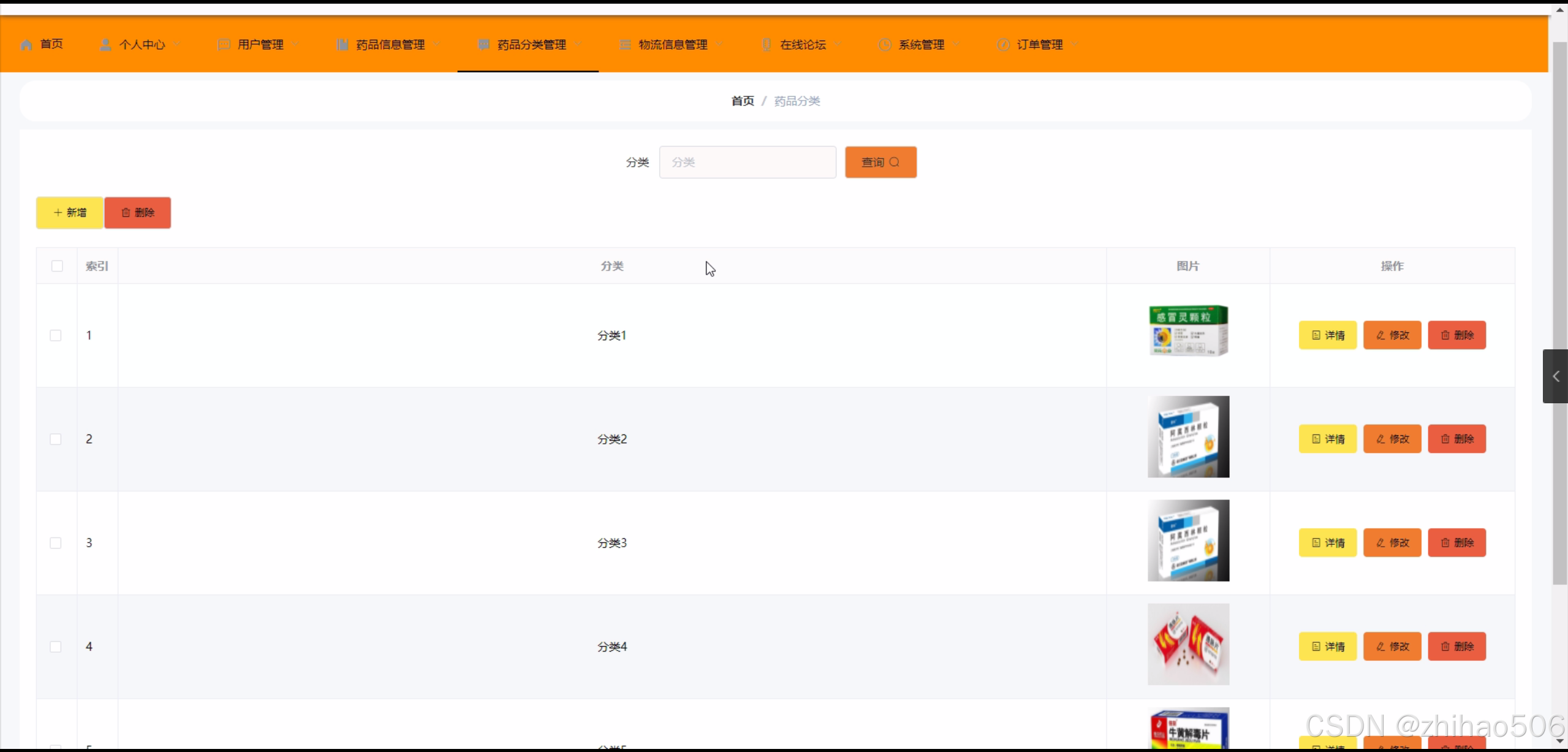The height and width of the screenshot is (752, 1568).
Task: Expand the 个人中心 dropdown chevron
Action: [x=177, y=44]
